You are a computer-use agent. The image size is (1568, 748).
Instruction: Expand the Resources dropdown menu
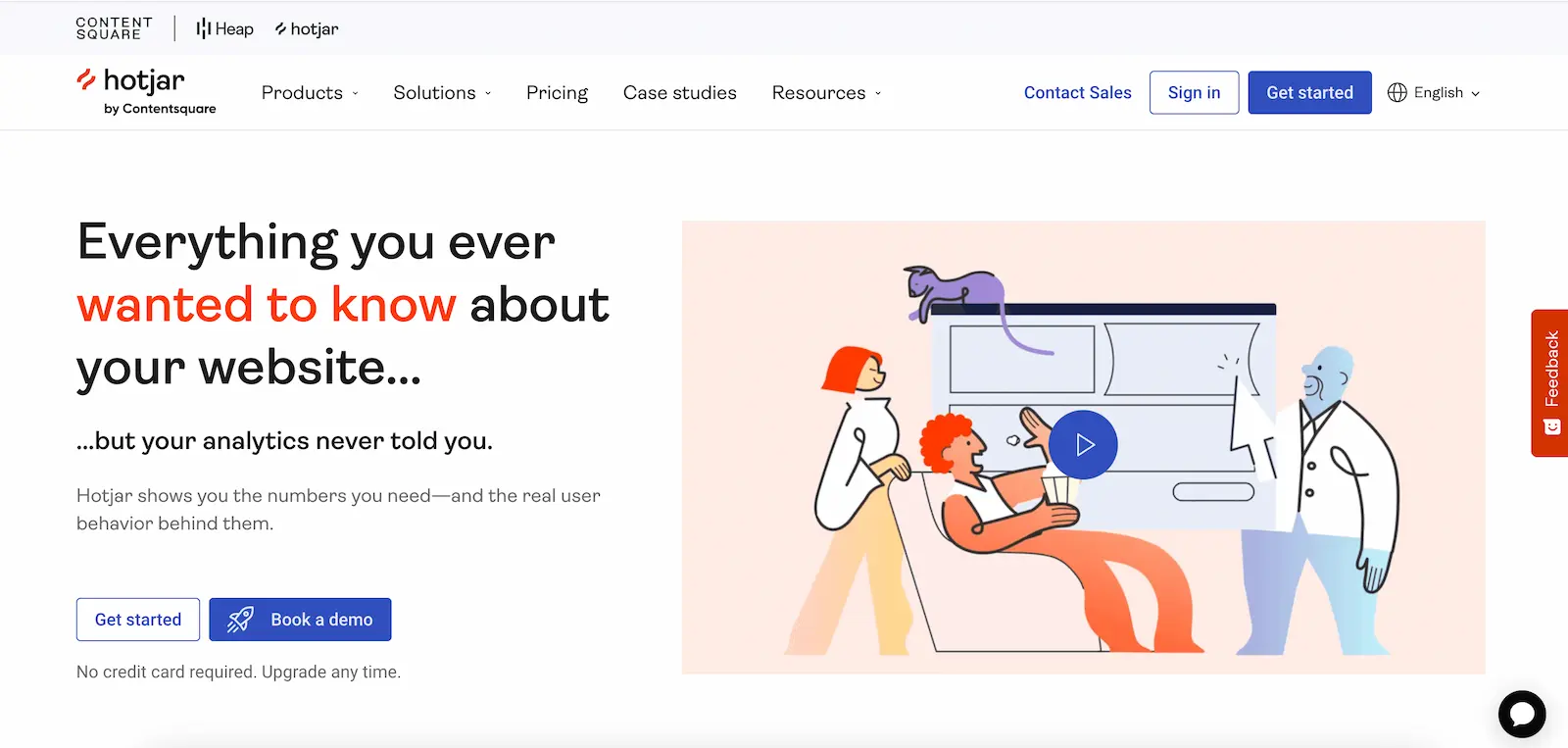point(826,92)
